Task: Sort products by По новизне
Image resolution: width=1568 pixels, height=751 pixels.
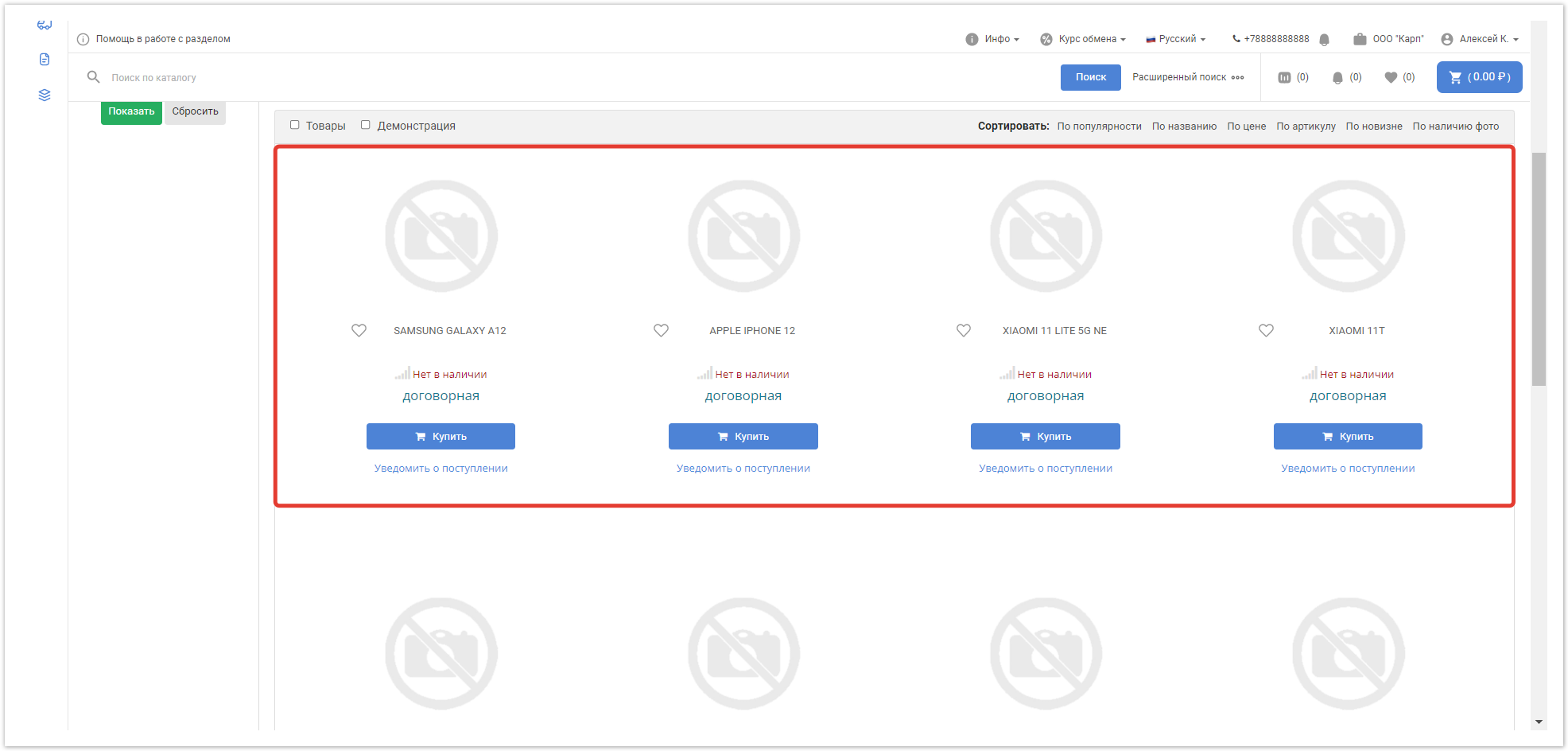Action: click(x=1373, y=126)
